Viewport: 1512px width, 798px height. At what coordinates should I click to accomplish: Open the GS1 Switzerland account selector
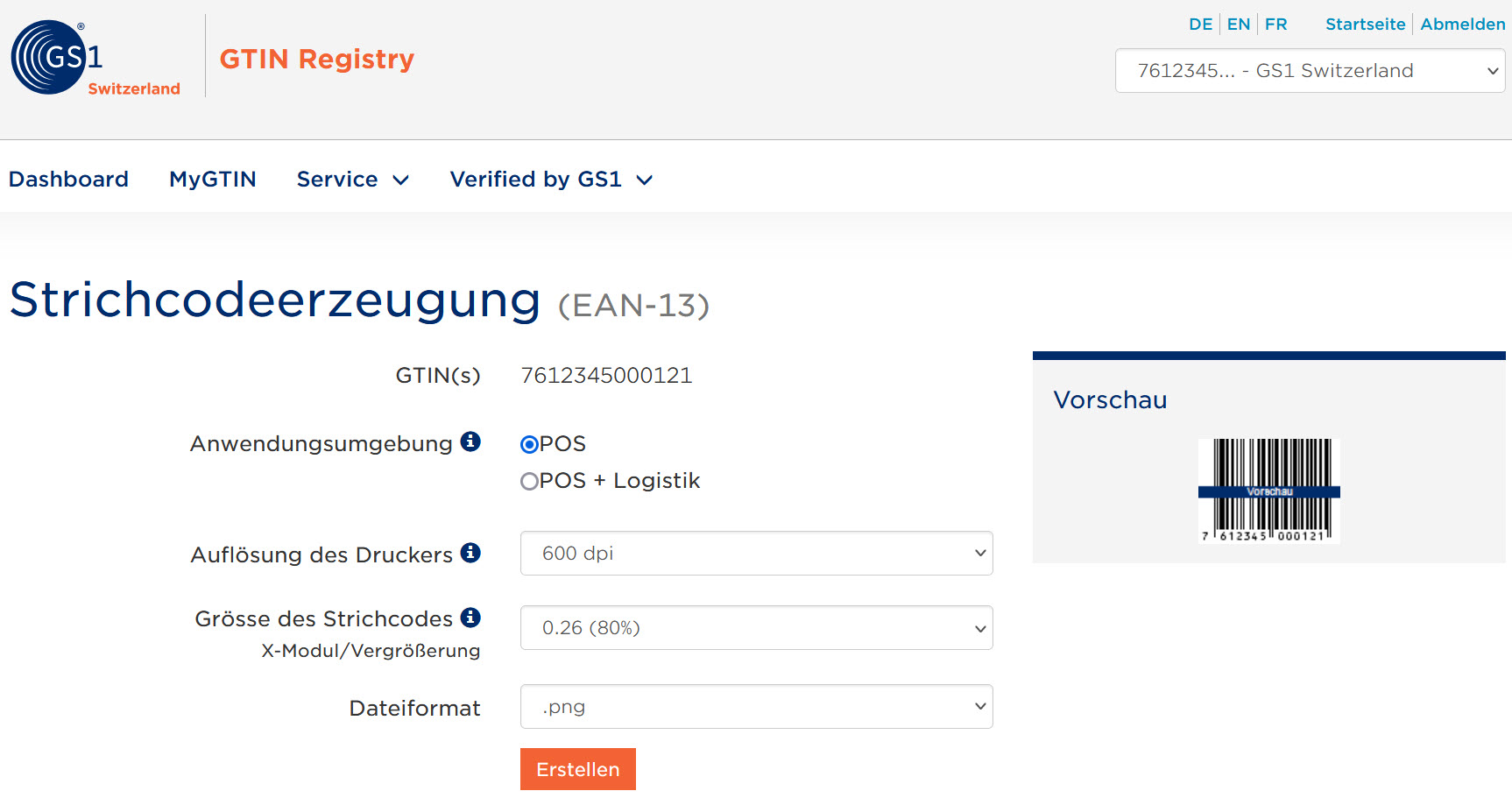click(x=1309, y=70)
